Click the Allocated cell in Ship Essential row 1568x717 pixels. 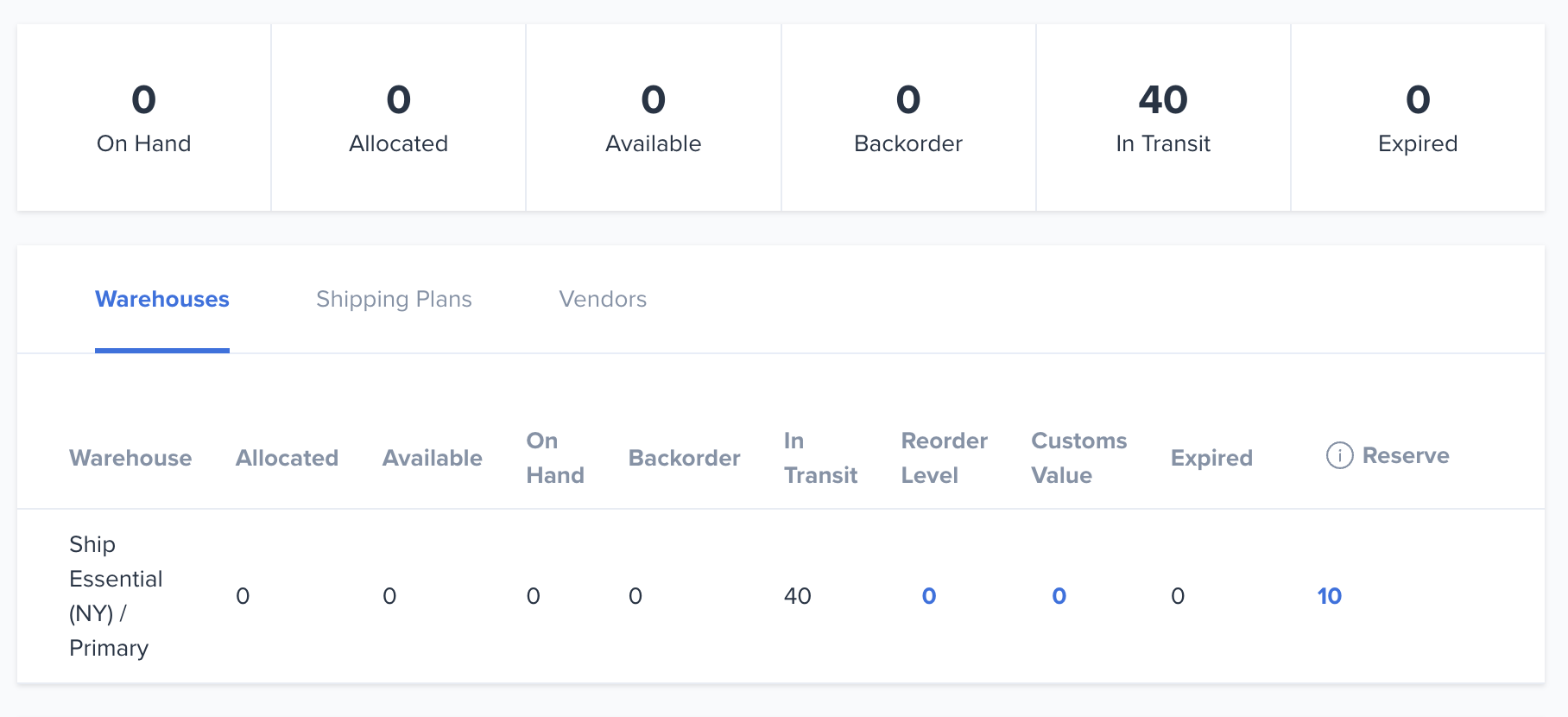(x=243, y=596)
